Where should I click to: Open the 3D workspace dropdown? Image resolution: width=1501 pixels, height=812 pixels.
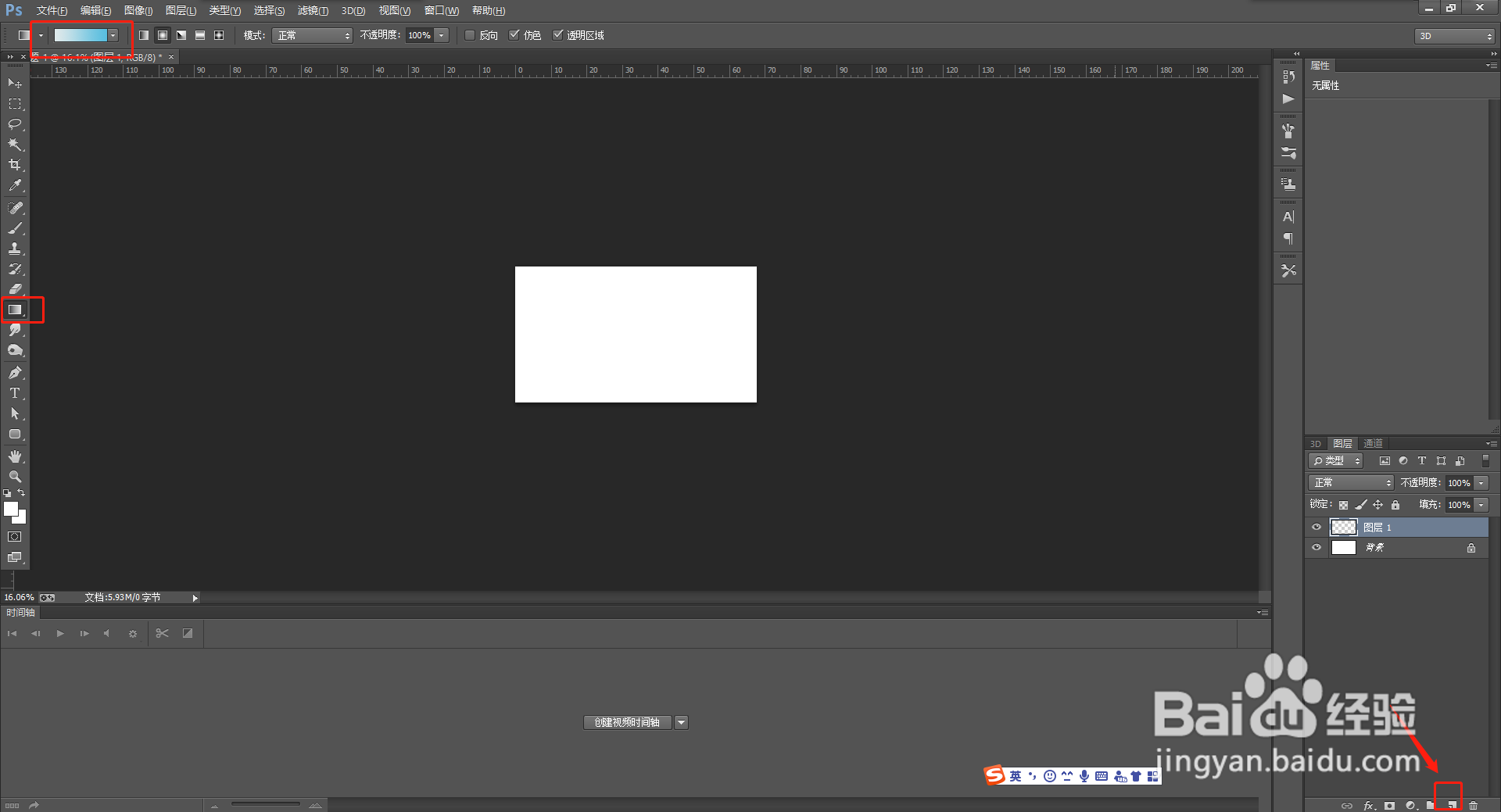(1454, 36)
